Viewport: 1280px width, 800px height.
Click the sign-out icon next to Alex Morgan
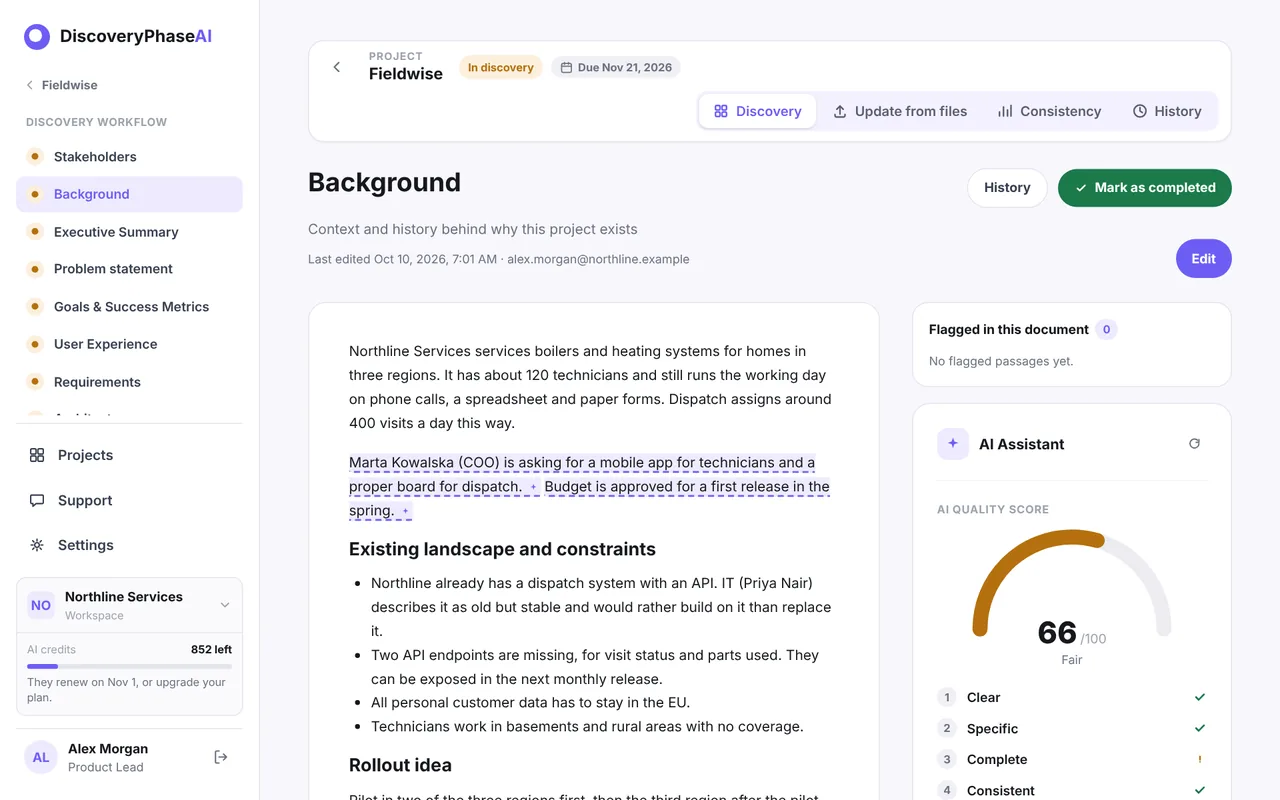coord(221,757)
